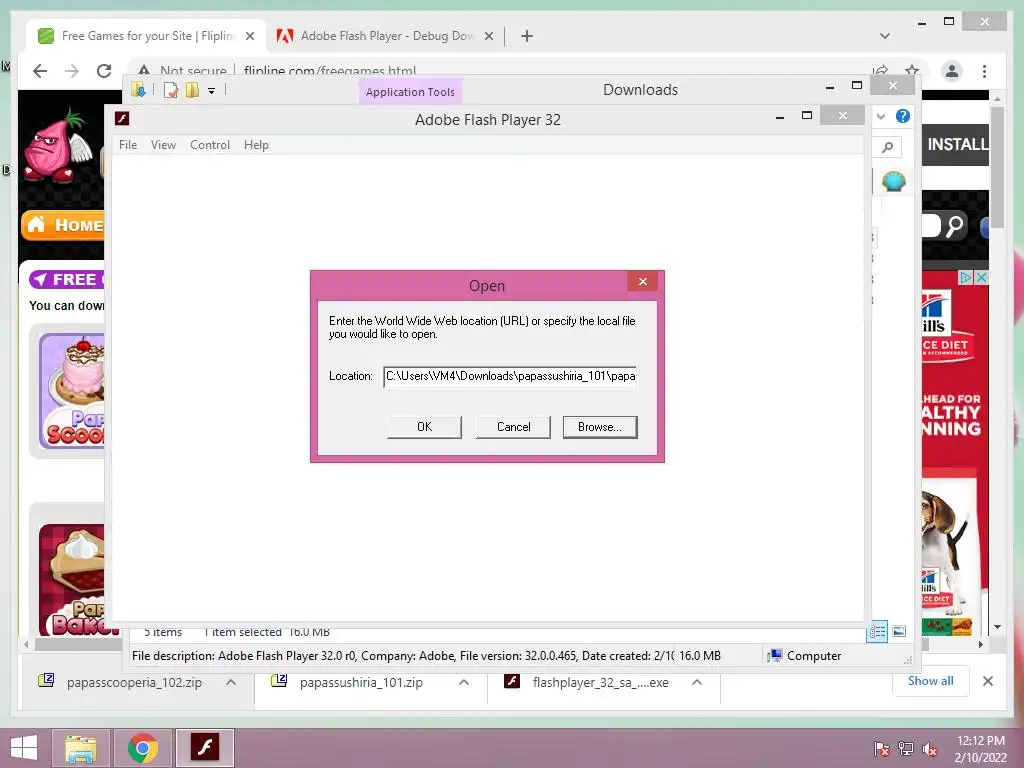This screenshot has width=1024, height=768.
Task: Switch to Free Games Flipline tab
Action: (x=148, y=36)
